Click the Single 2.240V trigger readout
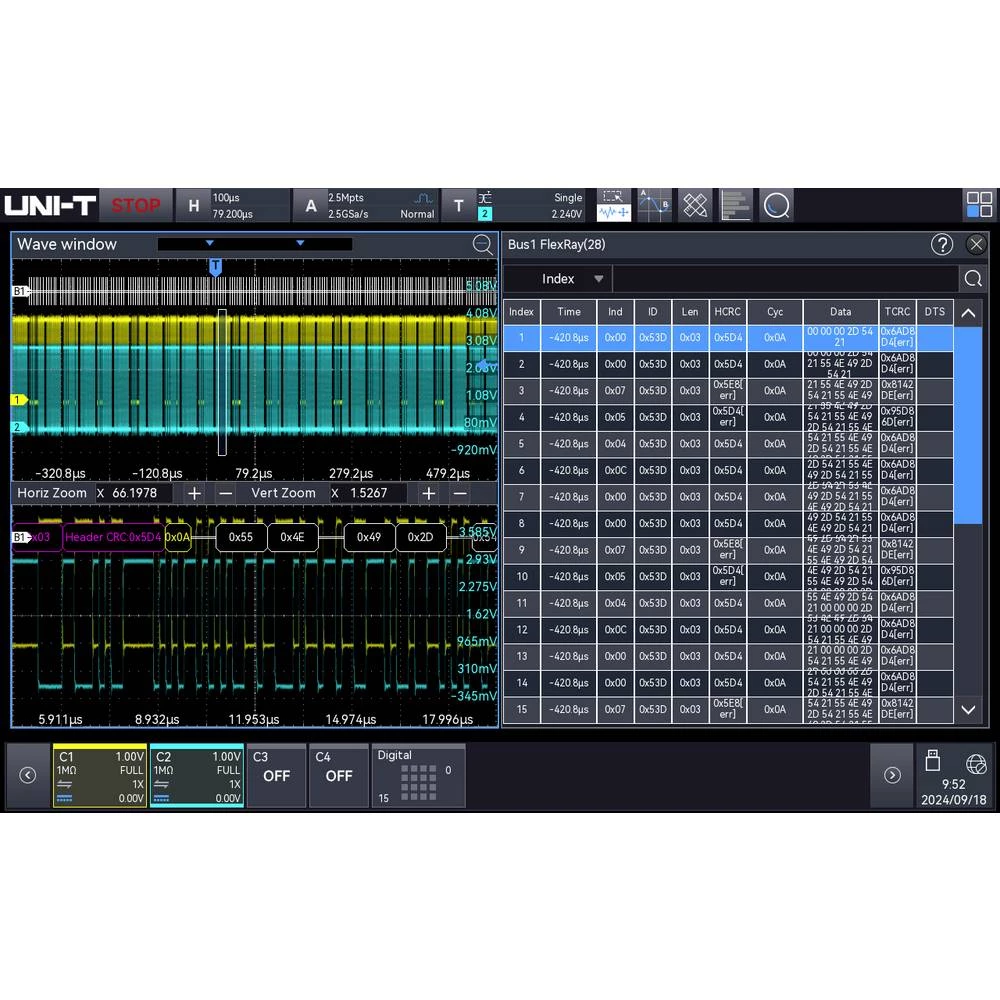 point(567,205)
